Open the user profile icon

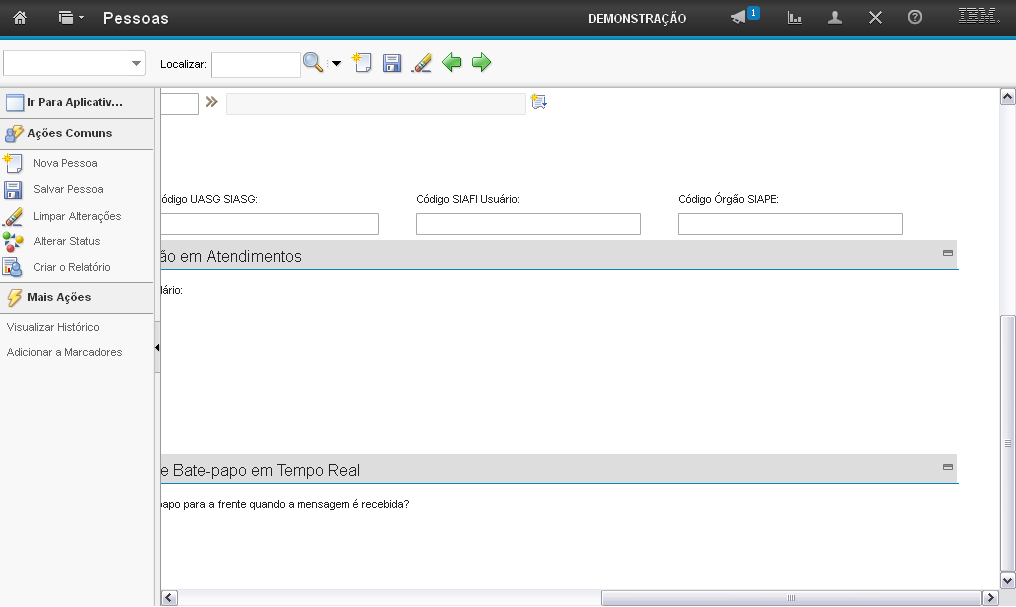[x=835, y=18]
